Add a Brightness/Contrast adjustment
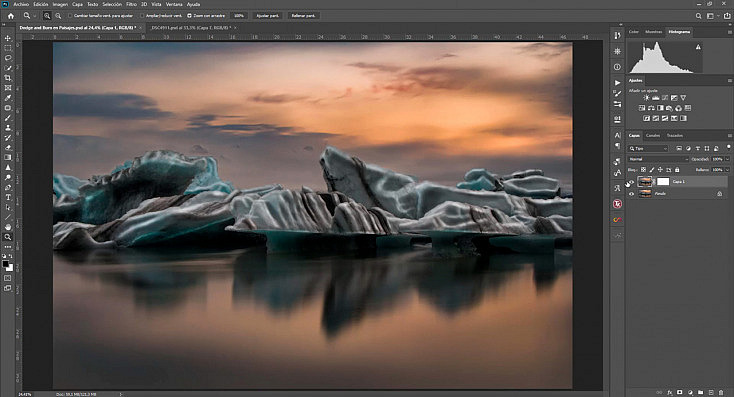The height and width of the screenshot is (397, 734). point(646,98)
